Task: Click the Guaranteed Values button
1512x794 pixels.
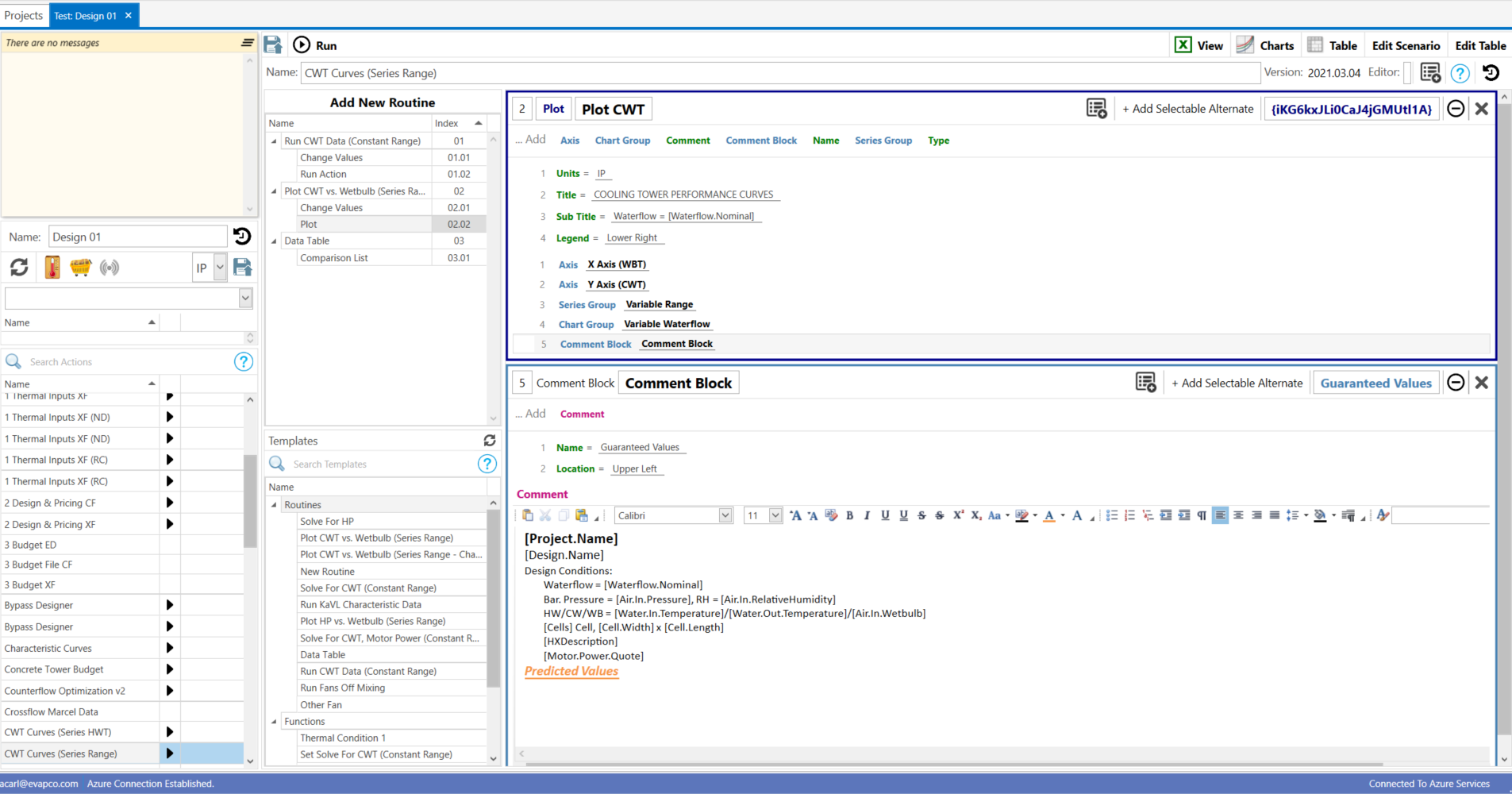Action: 1375,383
